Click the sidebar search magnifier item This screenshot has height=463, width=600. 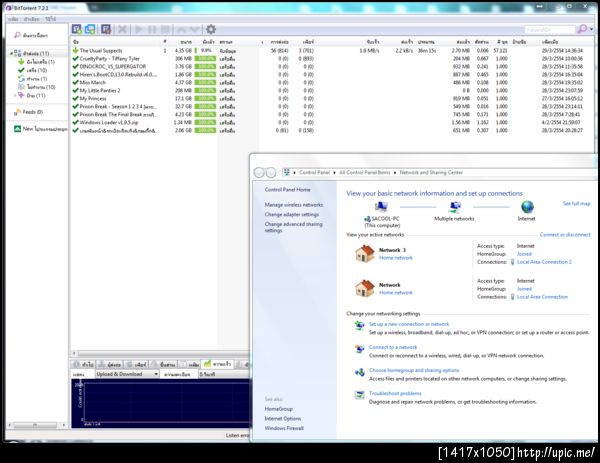click(x=31, y=35)
